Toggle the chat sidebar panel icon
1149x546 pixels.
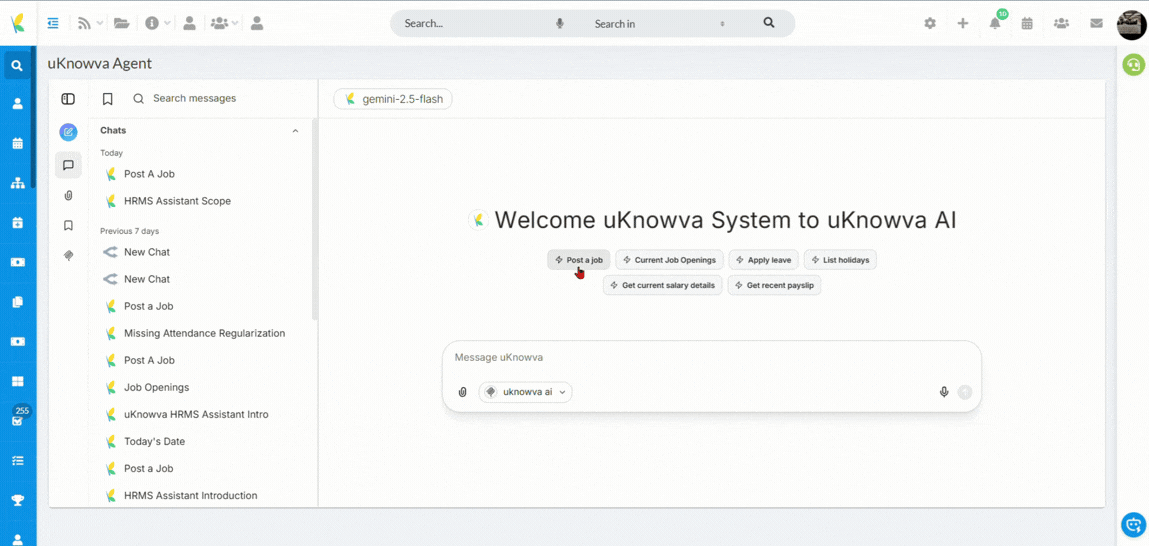click(68, 99)
